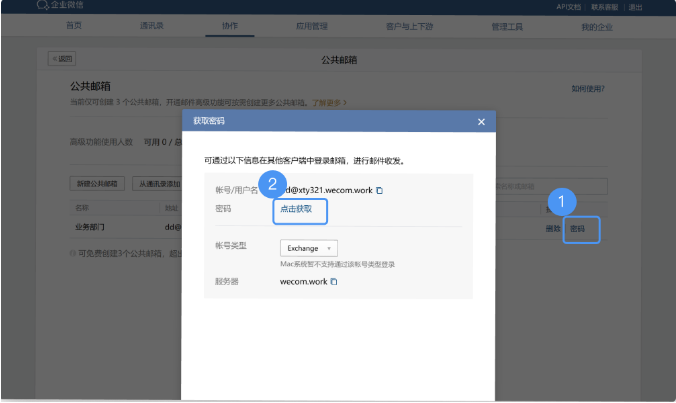Close the 获取密码 dialog
676x403 pixels.
pos(481,122)
